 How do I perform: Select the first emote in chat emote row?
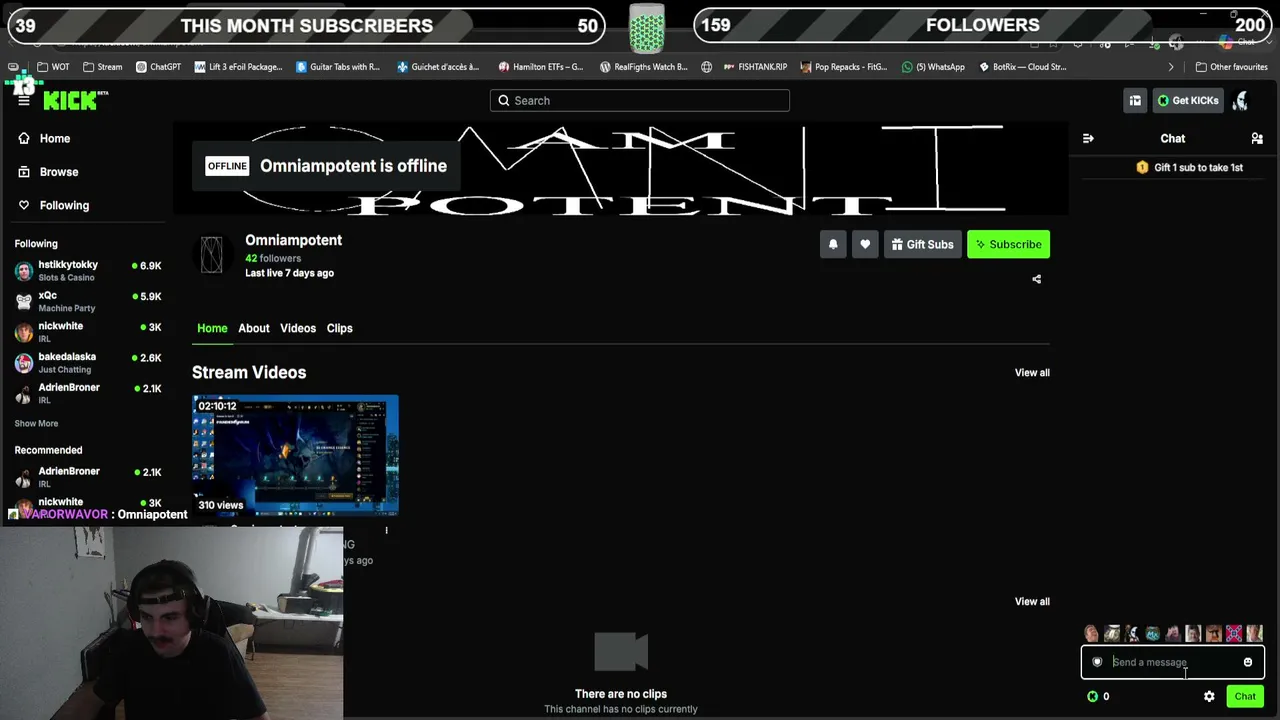[x=1091, y=633]
